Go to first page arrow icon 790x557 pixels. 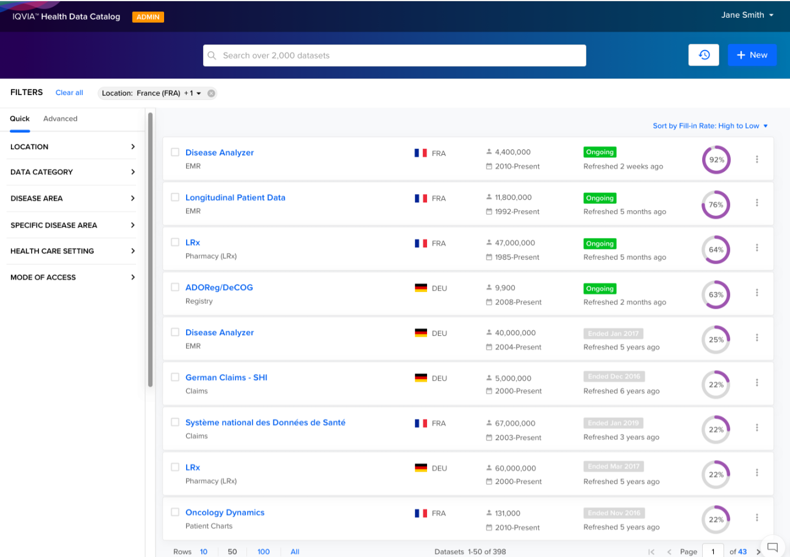click(651, 552)
